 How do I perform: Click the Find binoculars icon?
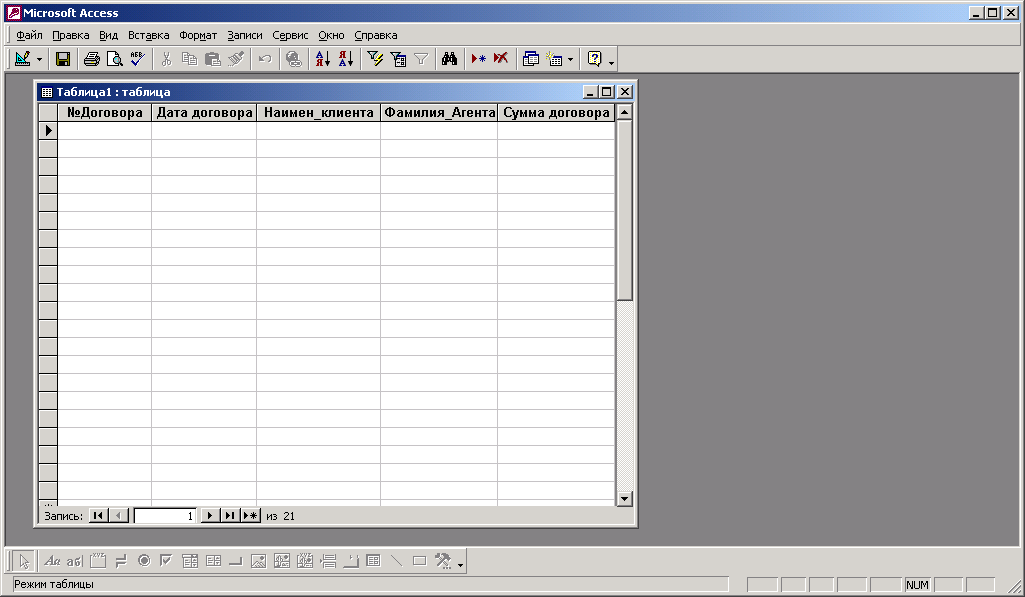[x=449, y=60]
